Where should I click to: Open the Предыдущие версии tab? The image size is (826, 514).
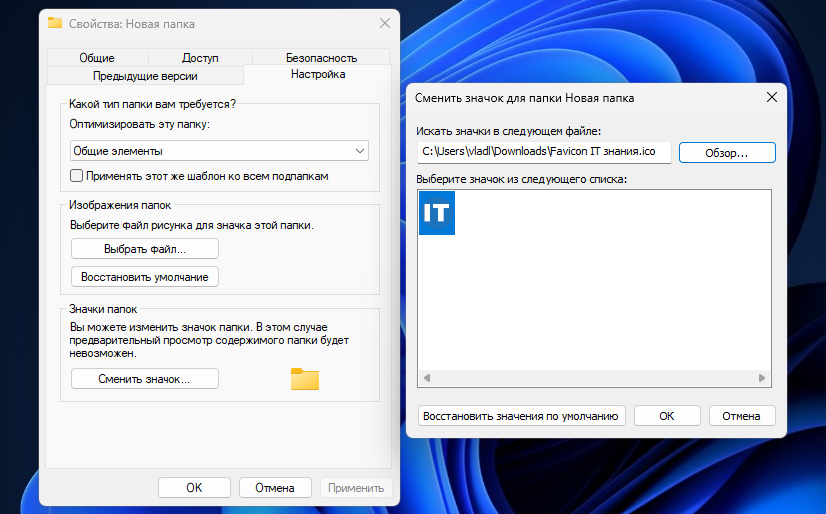click(x=145, y=76)
